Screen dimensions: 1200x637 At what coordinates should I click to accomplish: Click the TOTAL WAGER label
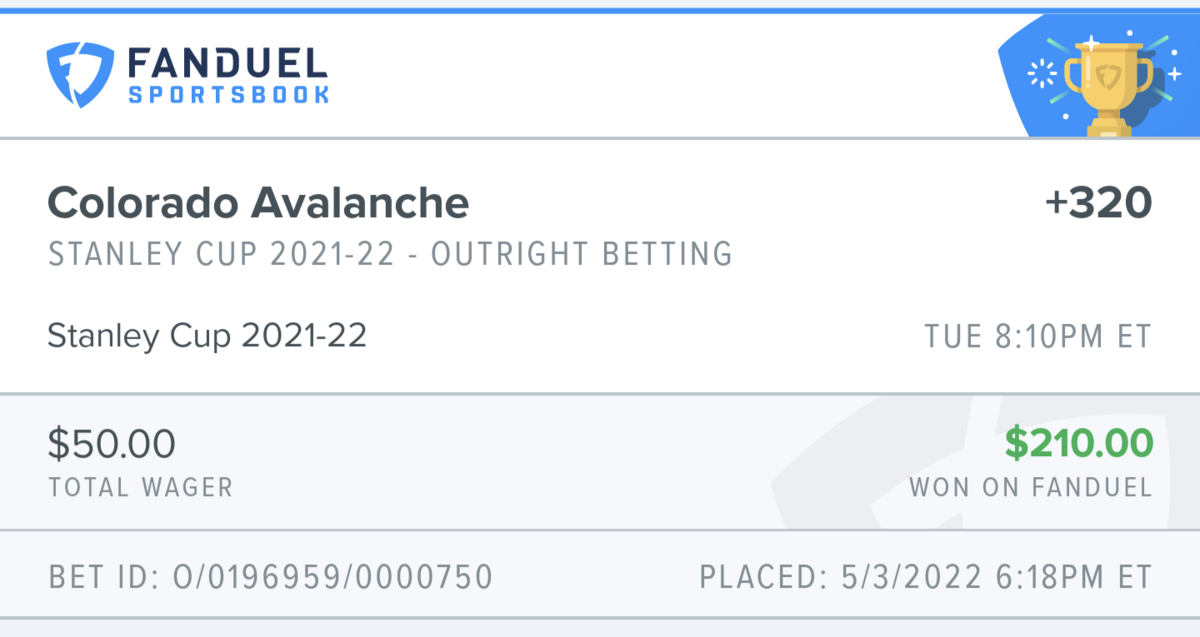click(x=140, y=488)
